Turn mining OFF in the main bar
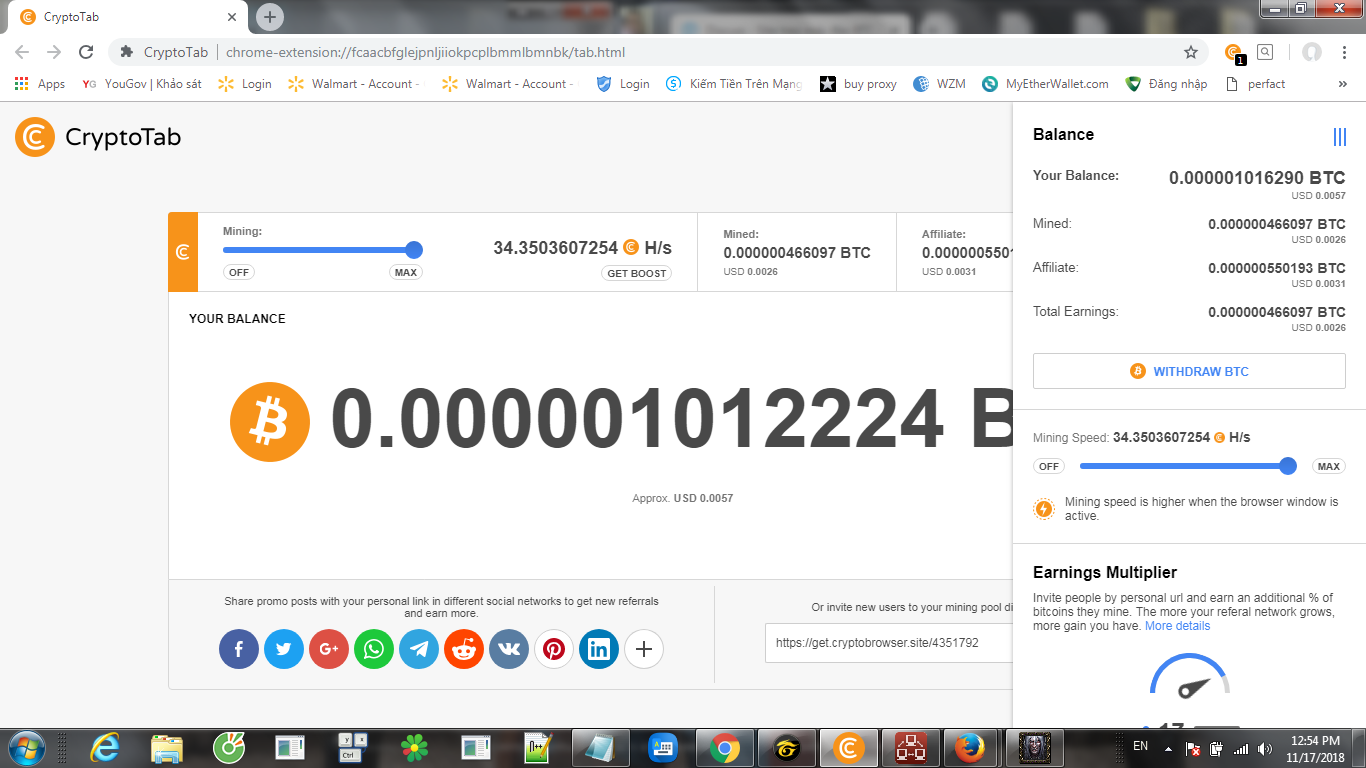 point(239,272)
